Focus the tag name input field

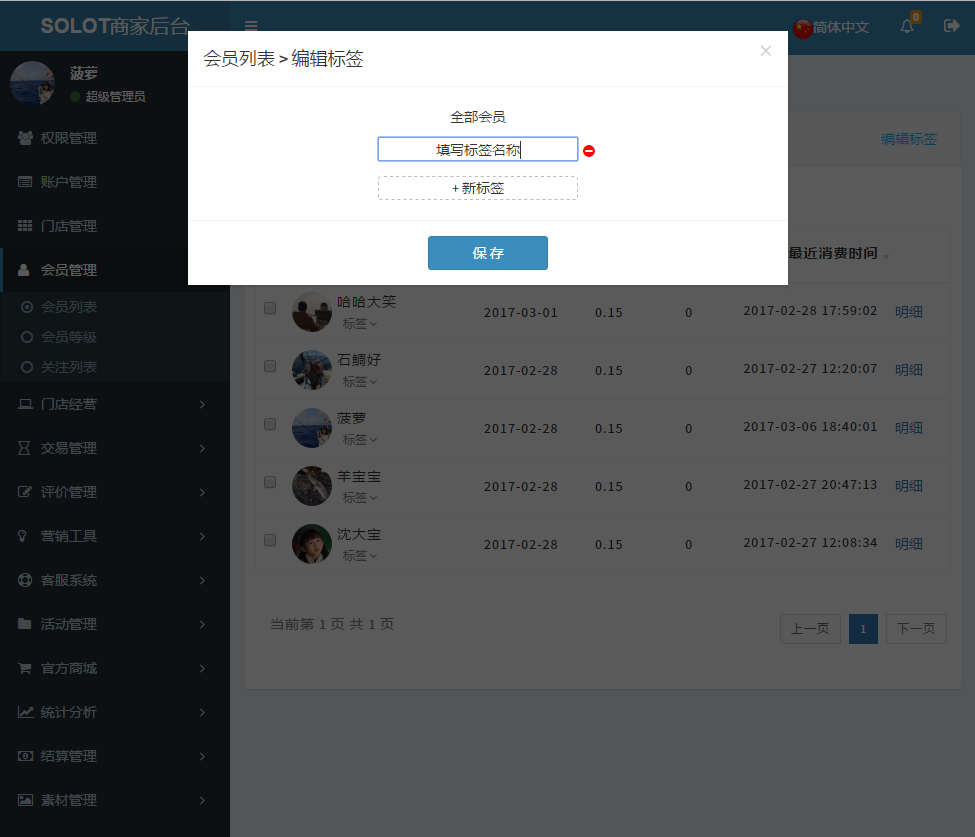pyautogui.click(x=478, y=149)
